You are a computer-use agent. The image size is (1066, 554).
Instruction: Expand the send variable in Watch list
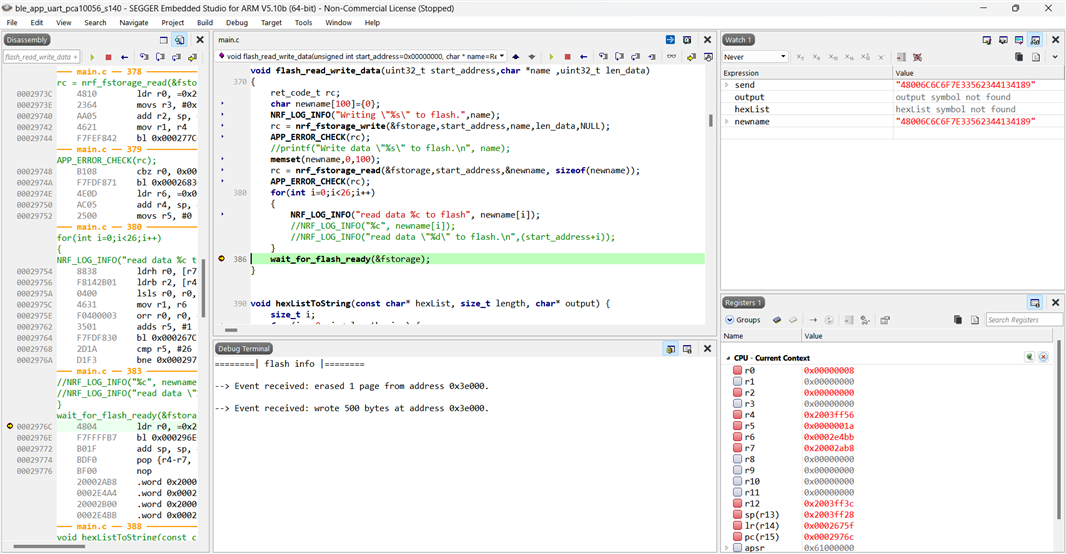(727, 85)
